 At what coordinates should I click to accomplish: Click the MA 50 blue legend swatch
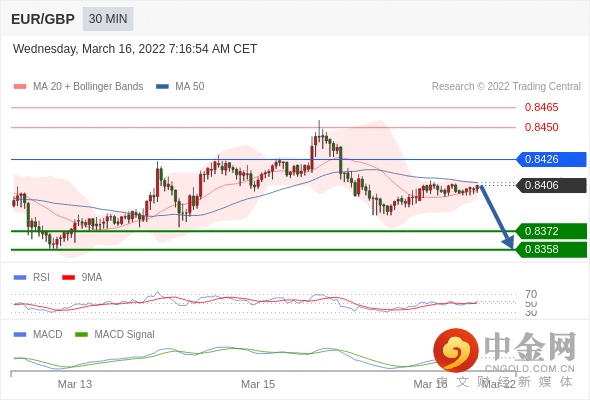tap(162, 87)
